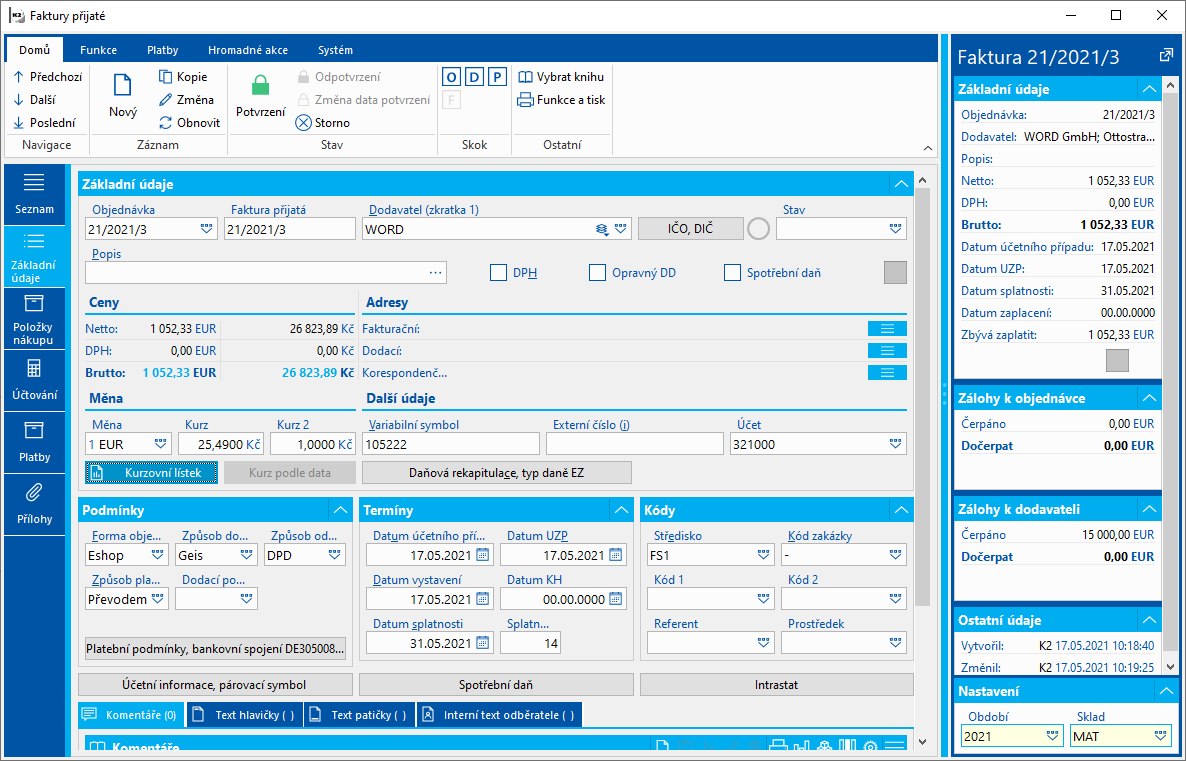Click the Kurzovní lístek button

pyautogui.click(x=151, y=473)
